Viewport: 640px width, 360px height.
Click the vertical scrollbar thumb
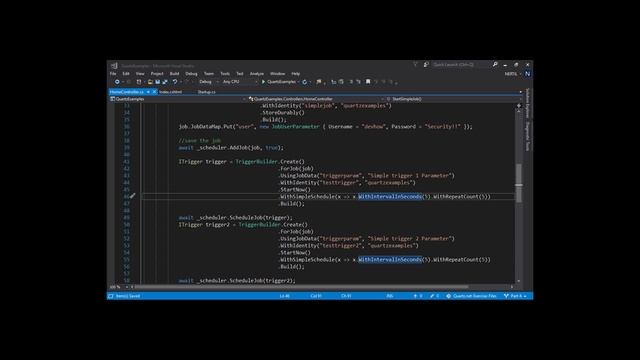coord(519,183)
